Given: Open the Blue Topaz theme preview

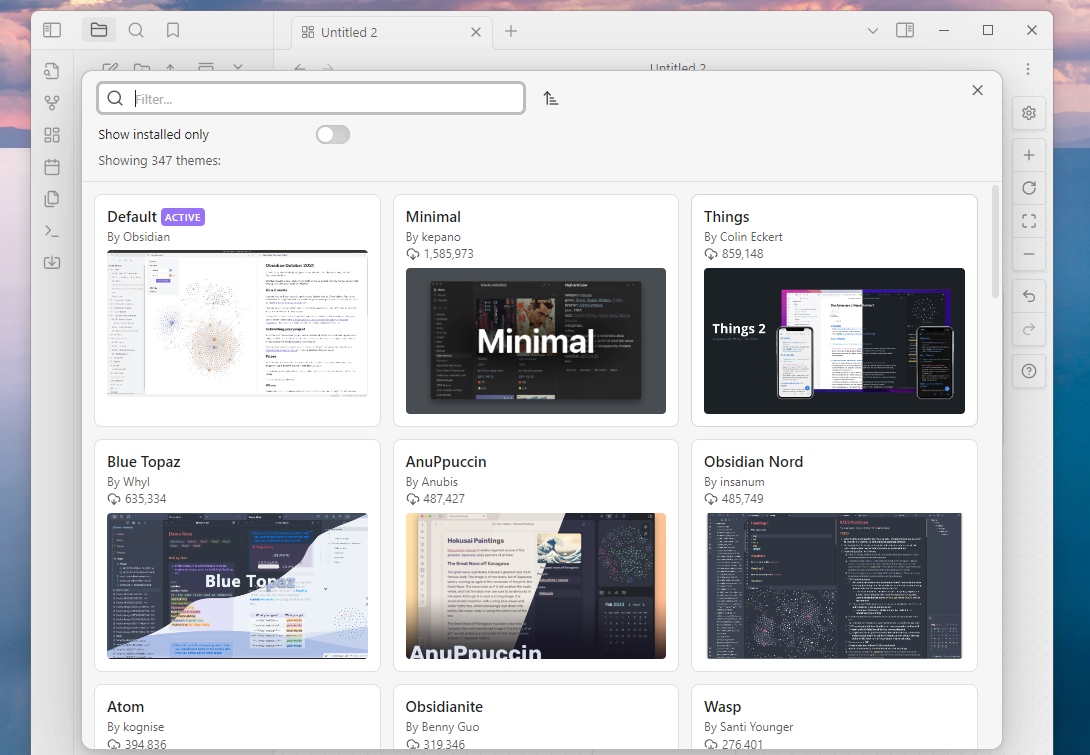Looking at the screenshot, I should coord(237,585).
